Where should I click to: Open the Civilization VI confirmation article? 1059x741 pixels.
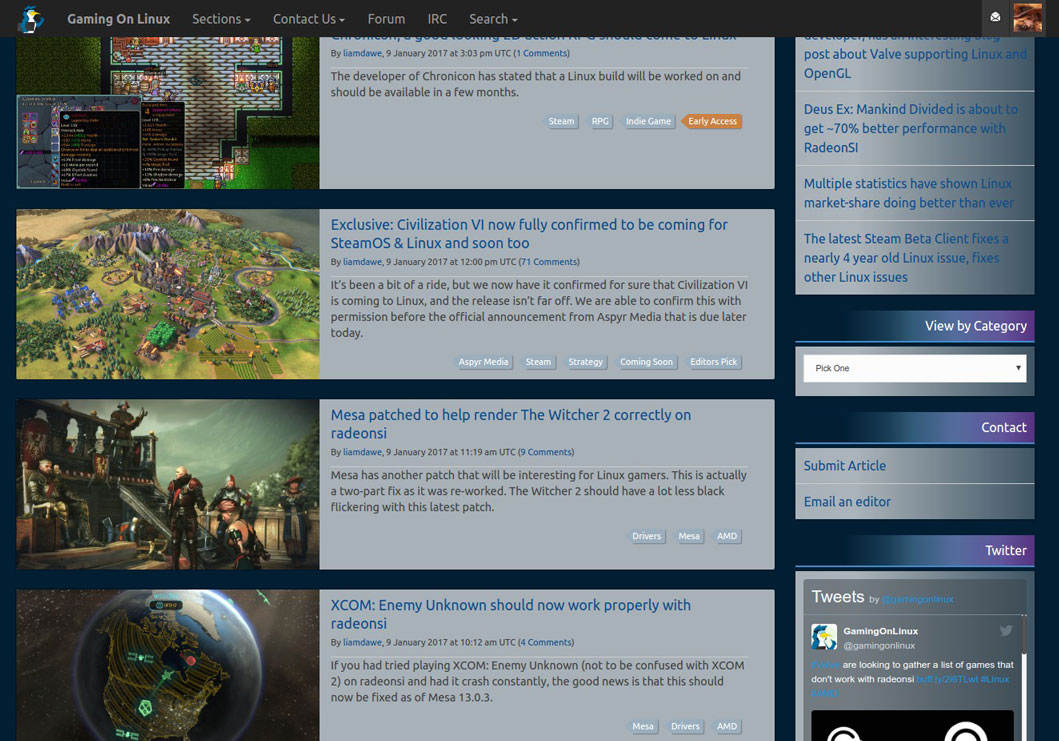528,234
